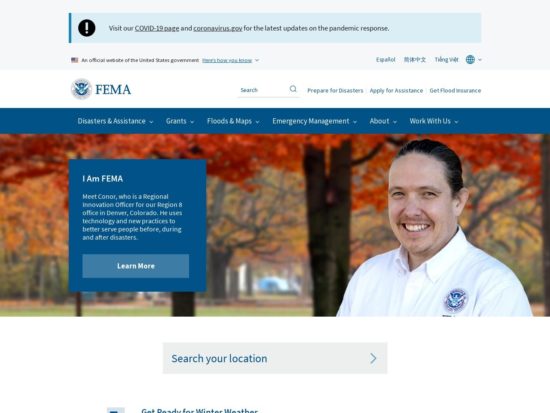
Task: Expand the Grants dropdown menu
Action: [180, 121]
